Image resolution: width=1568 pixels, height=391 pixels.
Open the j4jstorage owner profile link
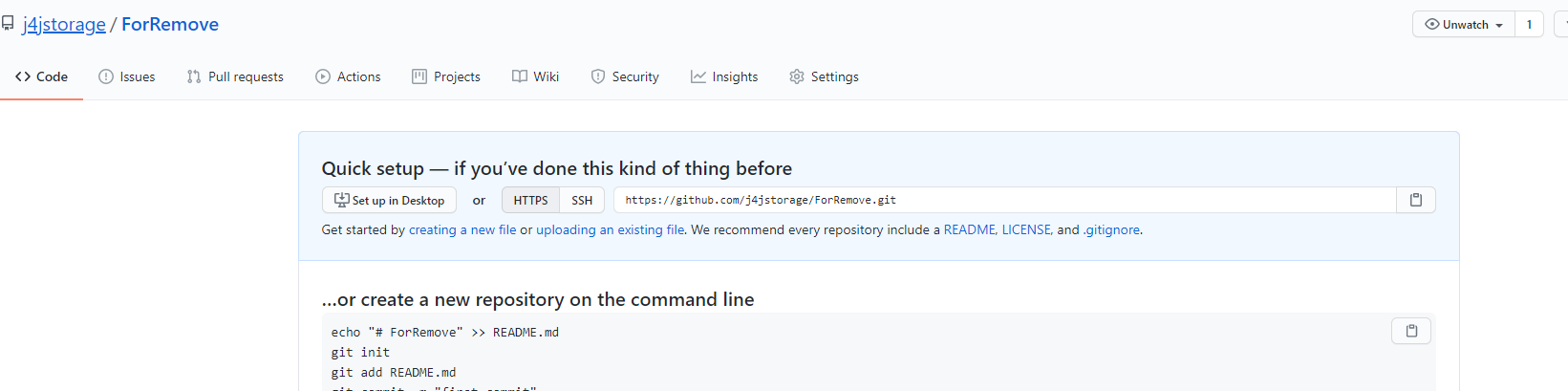coord(64,24)
